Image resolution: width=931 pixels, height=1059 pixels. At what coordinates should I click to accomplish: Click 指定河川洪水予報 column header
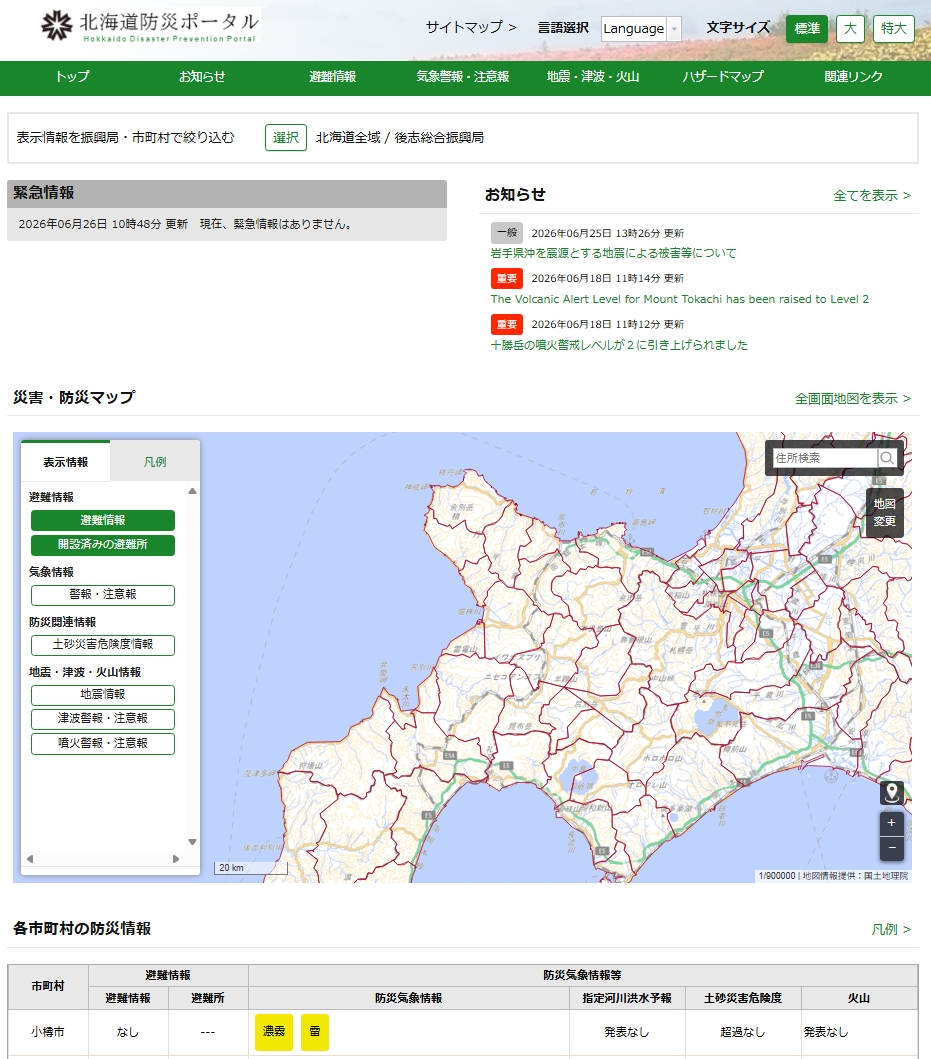tap(627, 998)
